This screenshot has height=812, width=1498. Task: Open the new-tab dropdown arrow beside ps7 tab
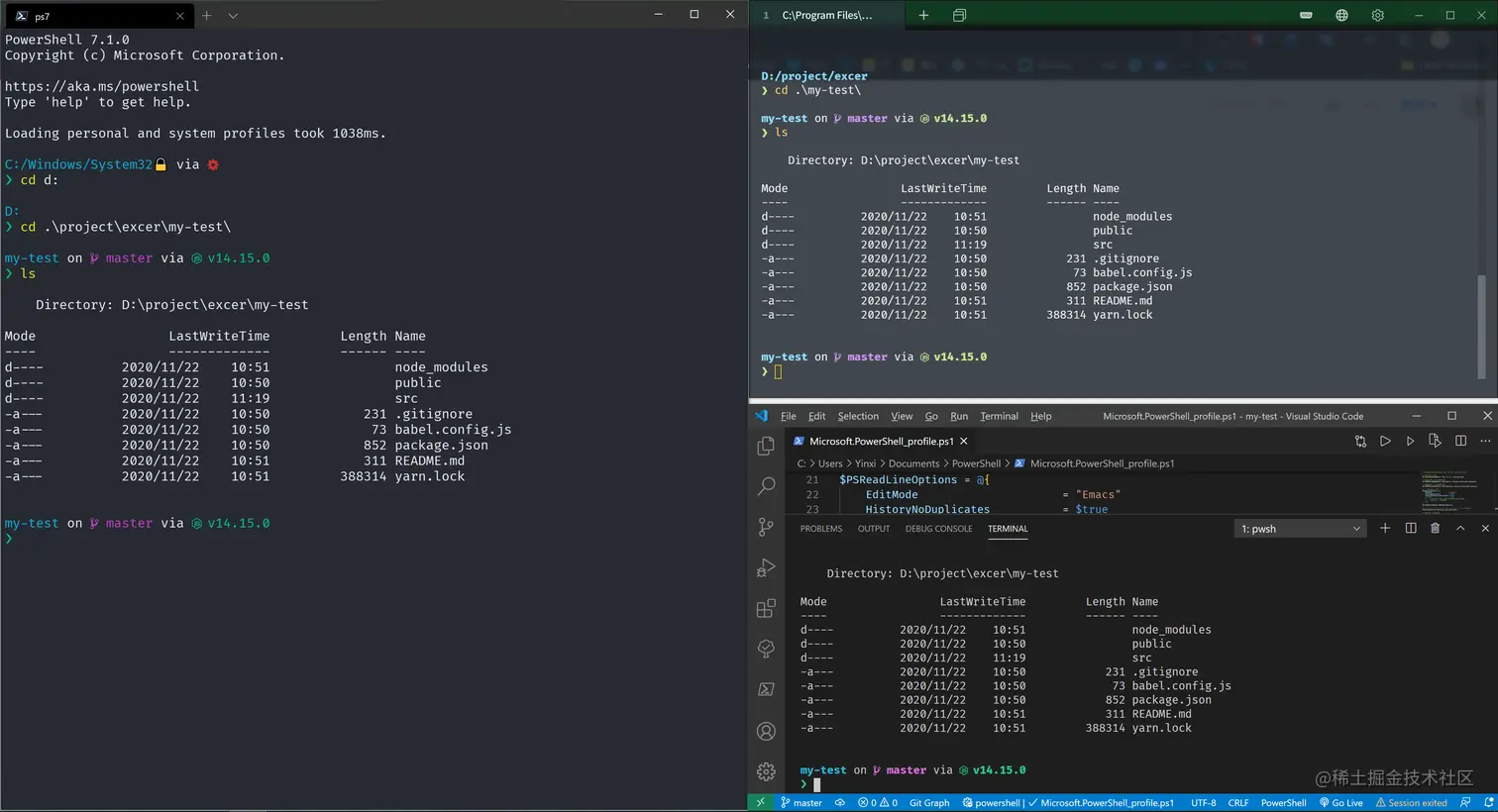233,16
